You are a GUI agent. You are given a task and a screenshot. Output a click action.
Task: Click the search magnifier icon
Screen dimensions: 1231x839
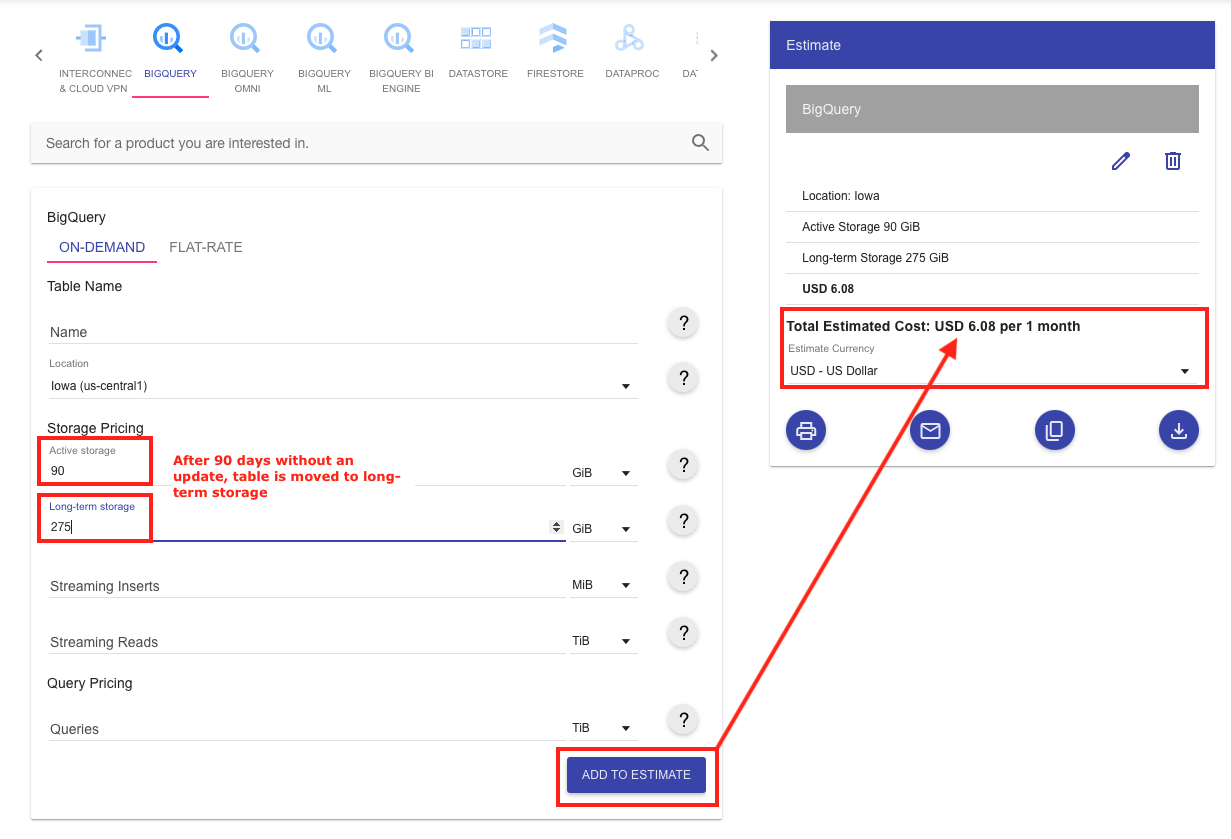[x=700, y=143]
